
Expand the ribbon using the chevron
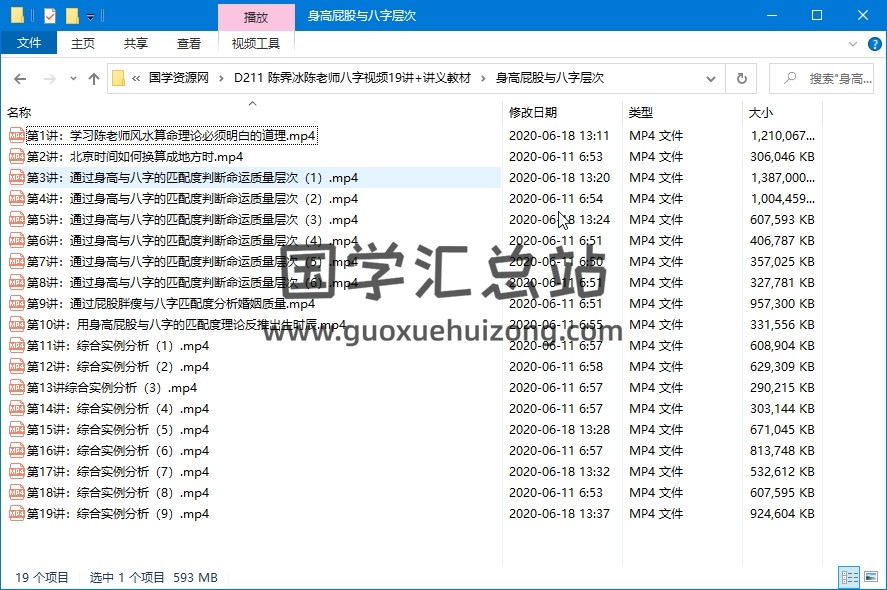tap(852, 43)
